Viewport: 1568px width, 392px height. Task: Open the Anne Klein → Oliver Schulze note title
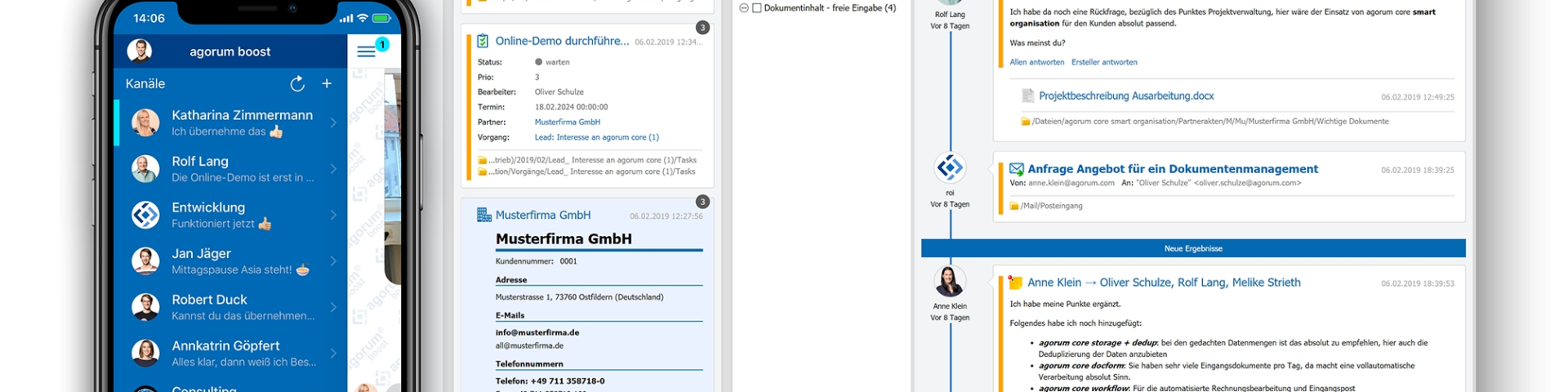pyautogui.click(x=1164, y=283)
